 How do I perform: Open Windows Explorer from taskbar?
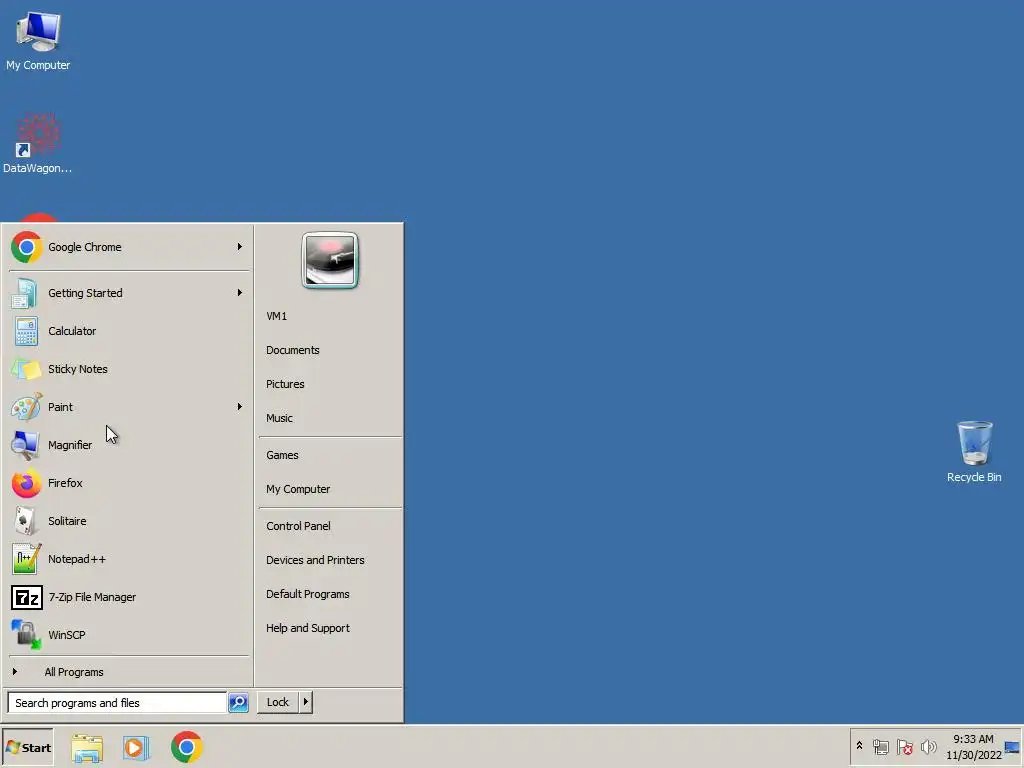(x=87, y=748)
